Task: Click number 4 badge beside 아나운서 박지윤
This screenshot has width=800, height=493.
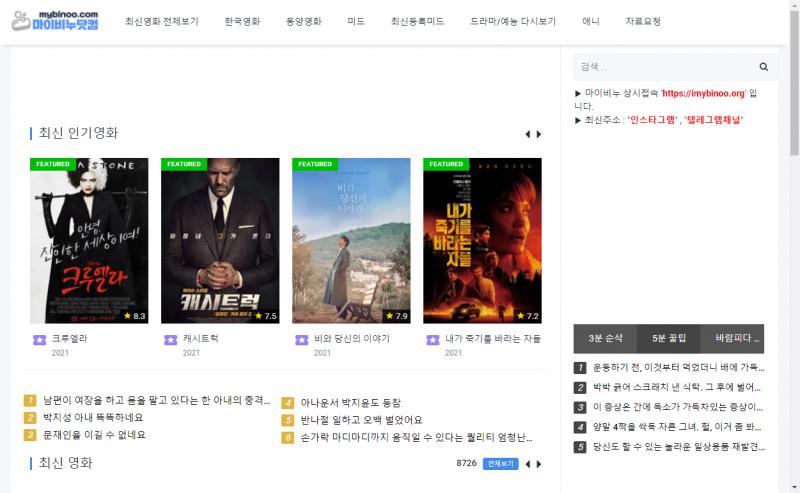Action: click(x=288, y=403)
